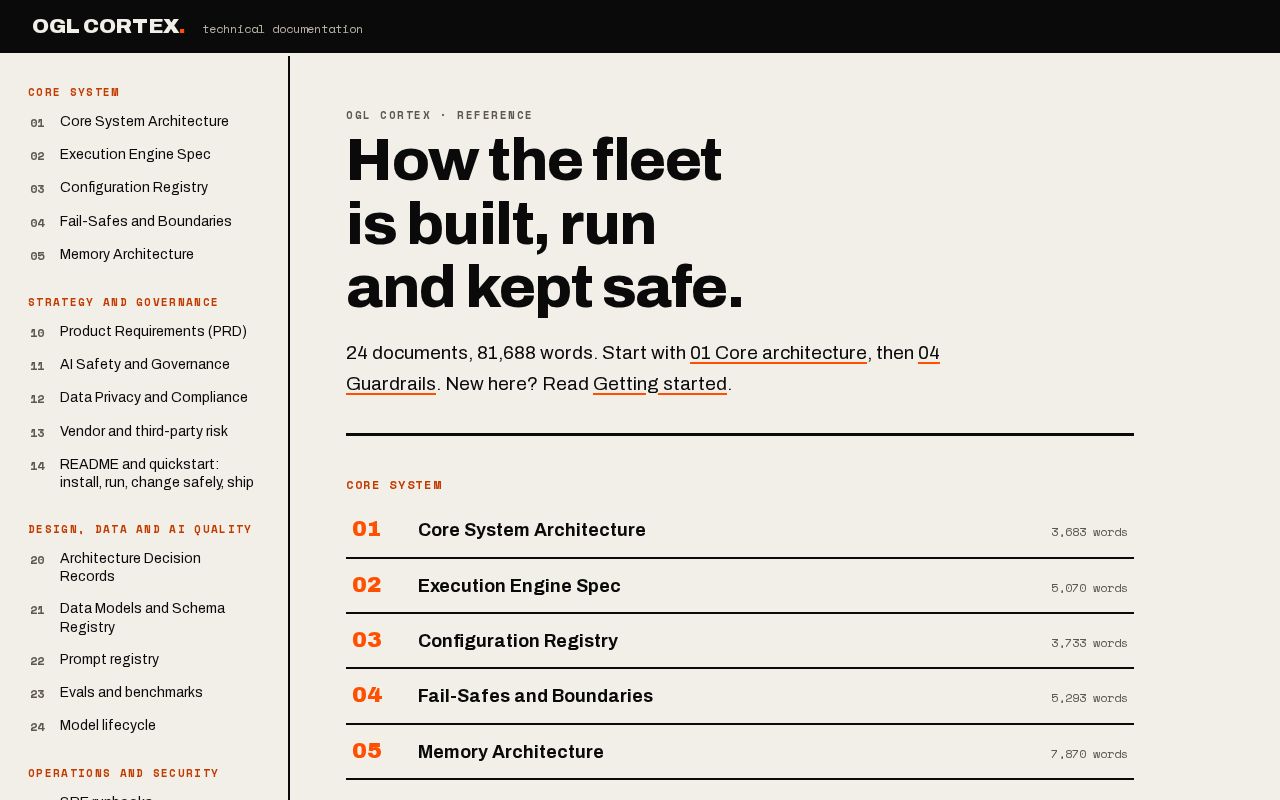Go to Fail-Safes and Boundaries sidebar link
The height and width of the screenshot is (800, 1280).
point(142,222)
